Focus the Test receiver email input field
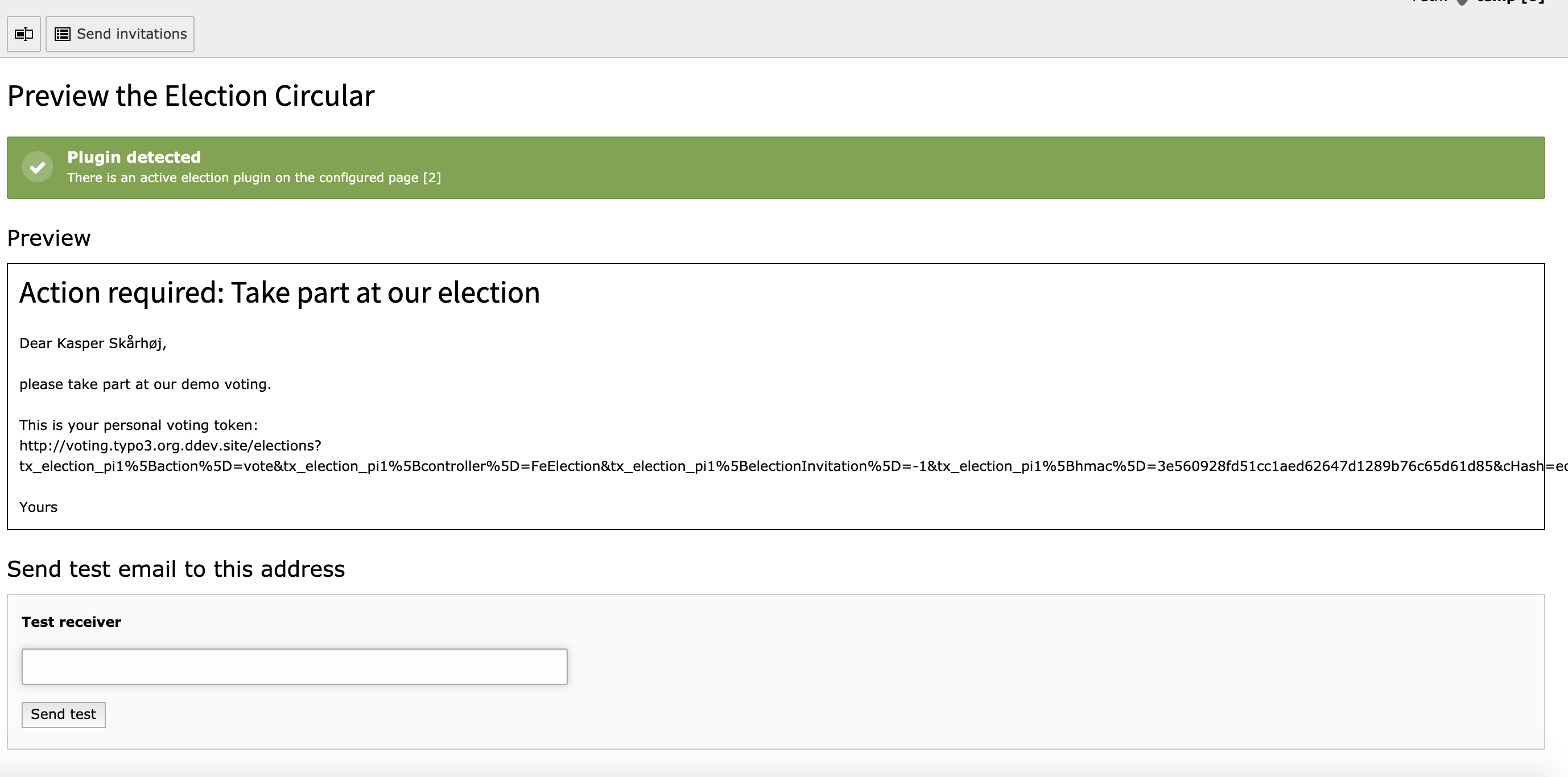The width and height of the screenshot is (1568, 777). (x=294, y=666)
